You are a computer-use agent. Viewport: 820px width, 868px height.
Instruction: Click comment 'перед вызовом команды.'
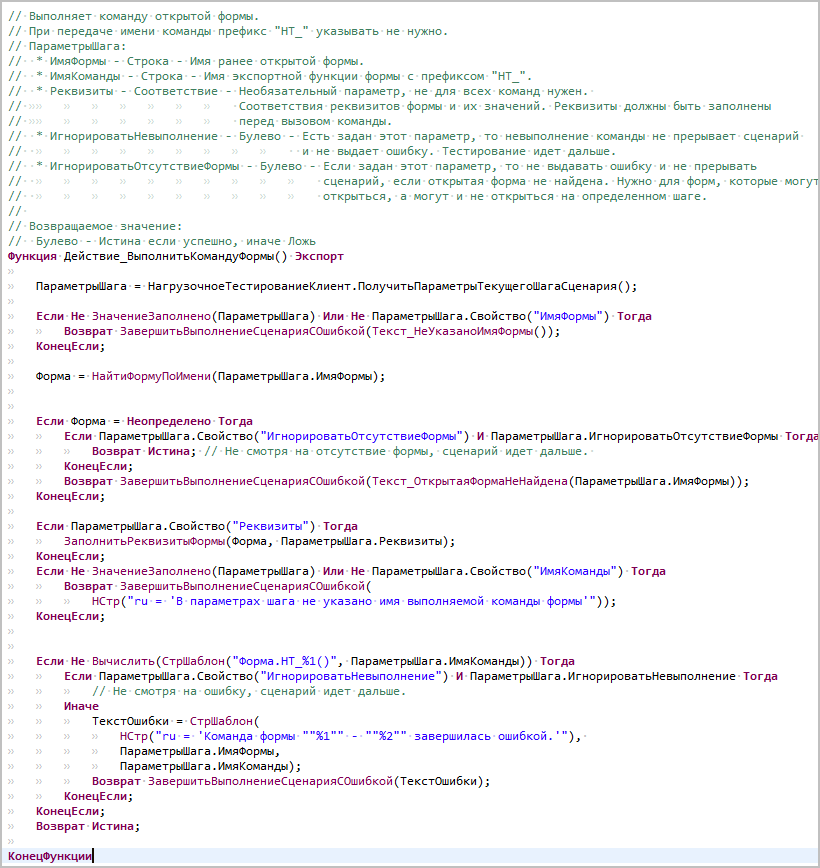pos(315,121)
